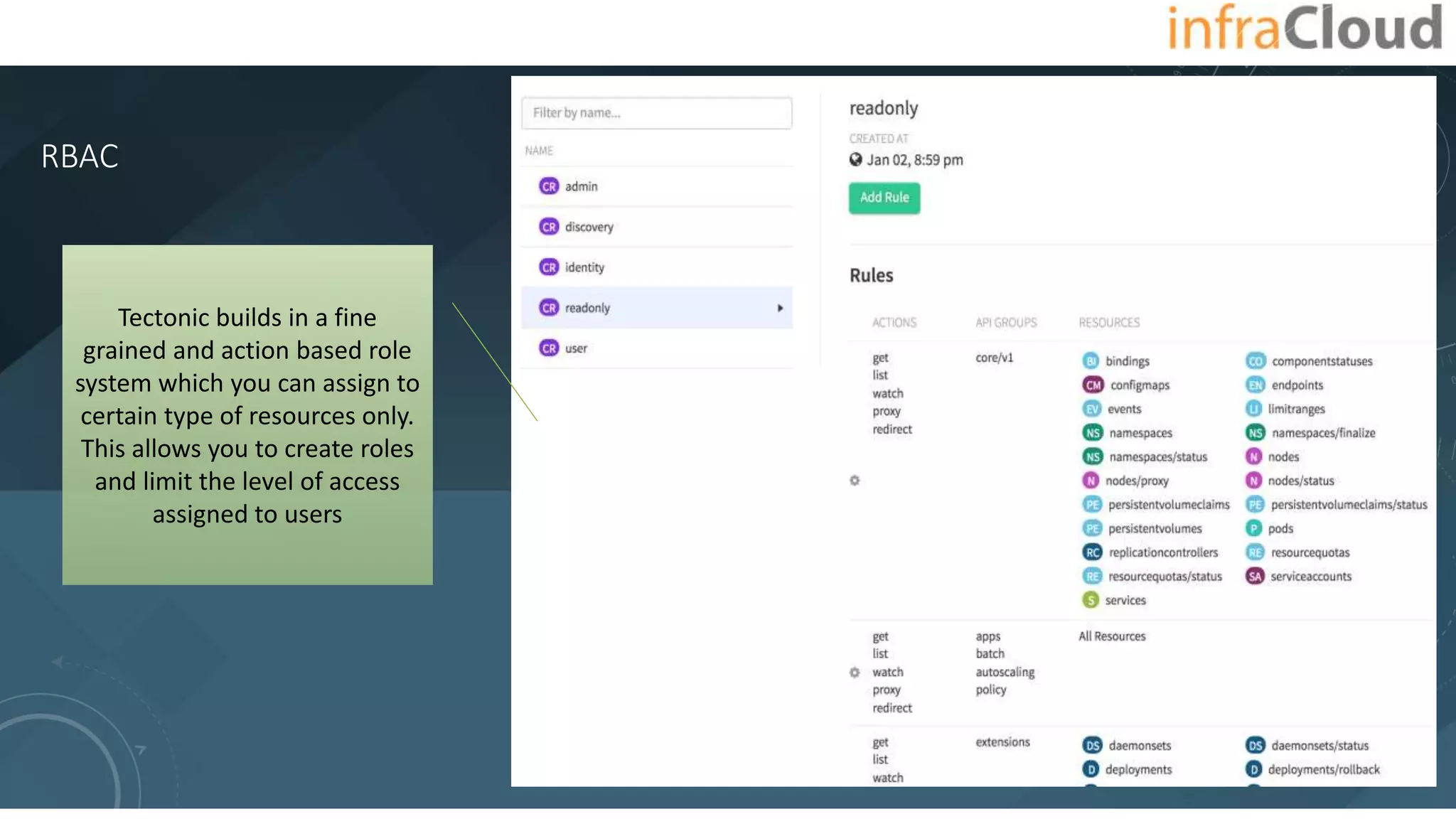Click the S services resource icon
The height and width of the screenshot is (819, 1456).
1091,601
